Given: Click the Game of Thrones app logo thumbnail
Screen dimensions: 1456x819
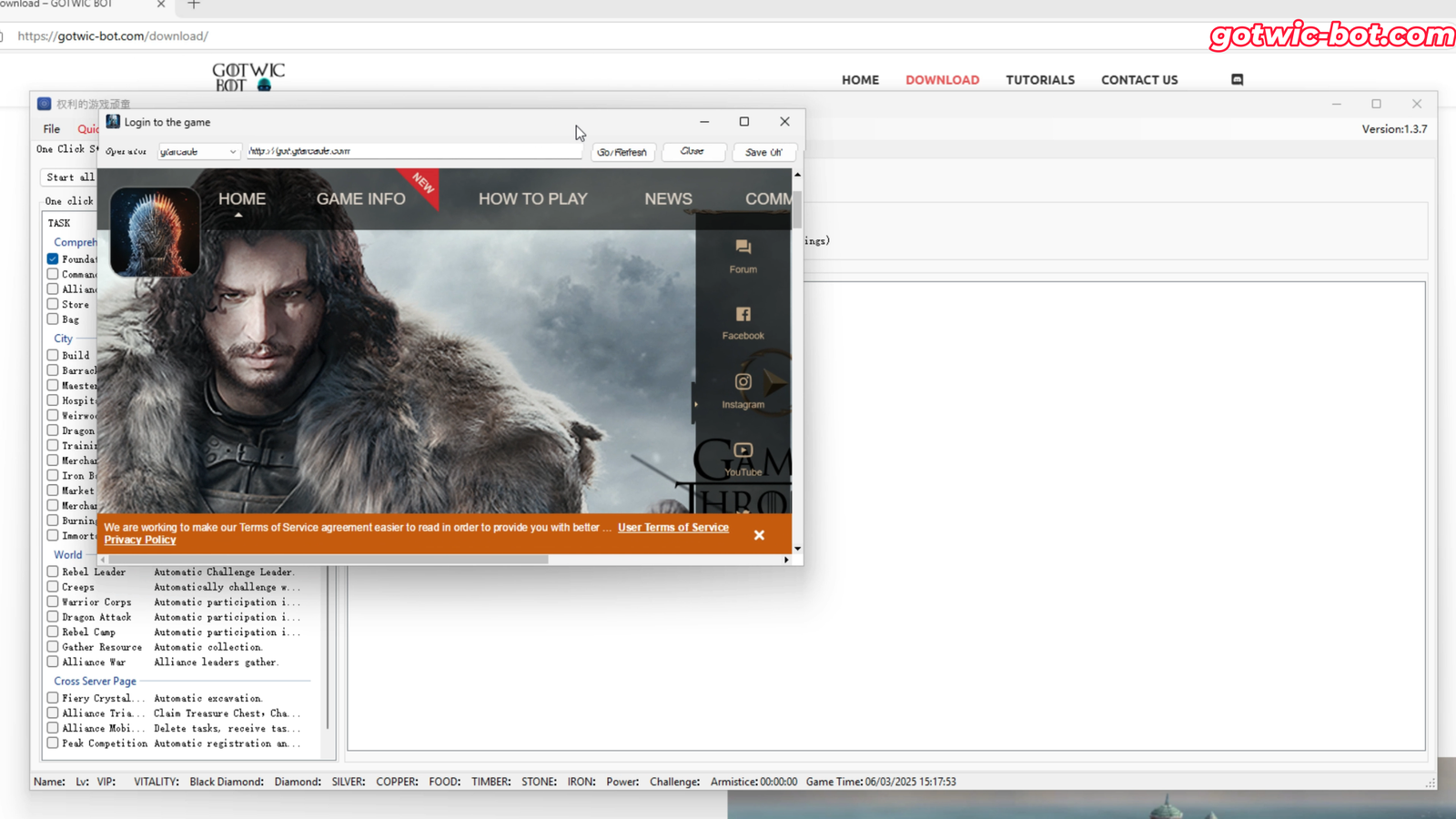Looking at the screenshot, I should click(x=155, y=232).
